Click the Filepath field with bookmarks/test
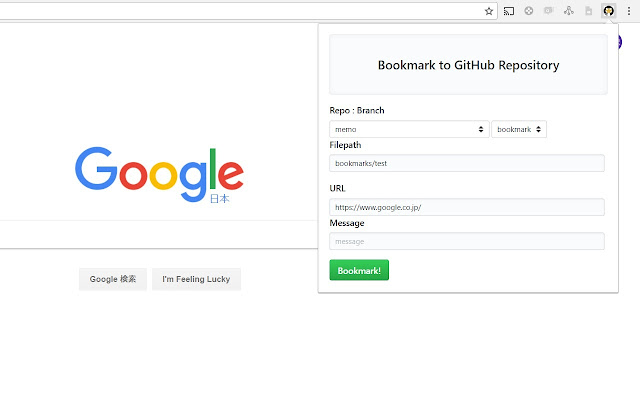Viewport: 640px width, 400px height. [x=467, y=163]
